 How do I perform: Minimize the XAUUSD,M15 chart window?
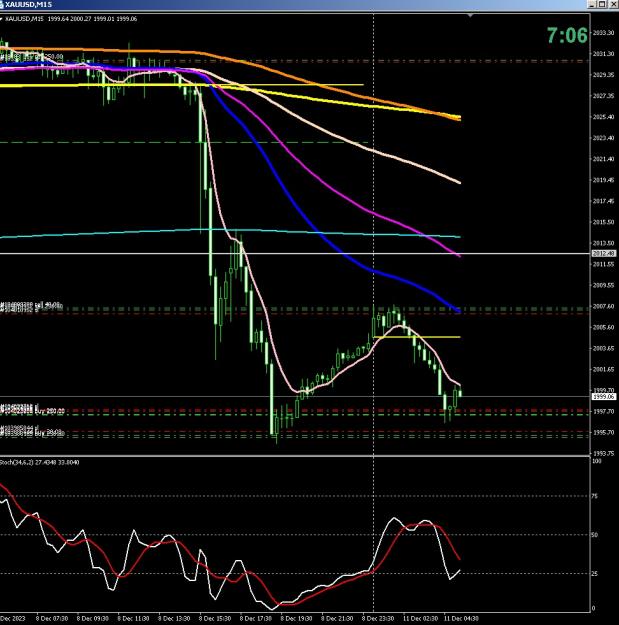[592, 4]
